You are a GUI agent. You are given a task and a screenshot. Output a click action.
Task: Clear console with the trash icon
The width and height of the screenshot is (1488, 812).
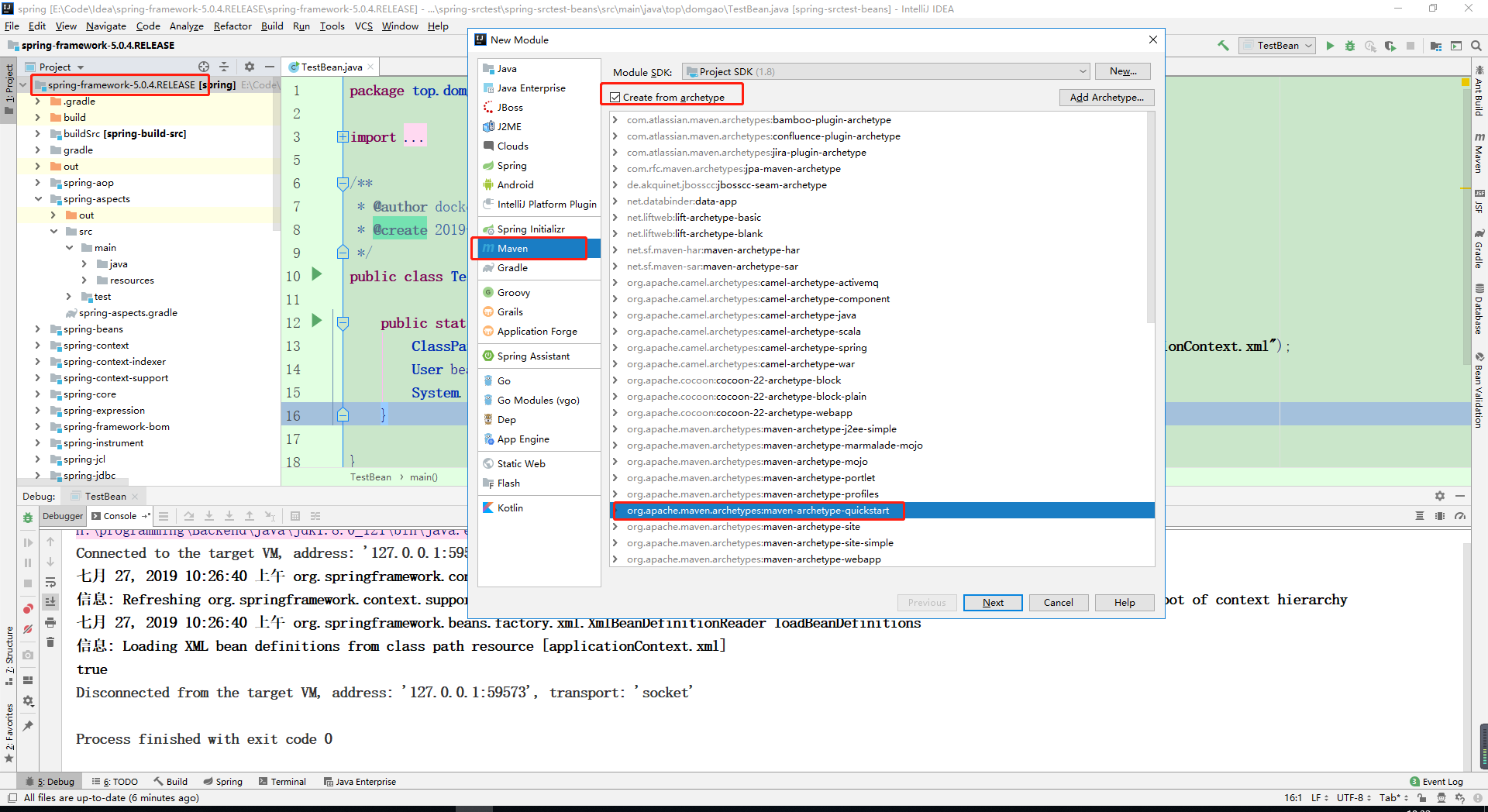click(x=50, y=642)
